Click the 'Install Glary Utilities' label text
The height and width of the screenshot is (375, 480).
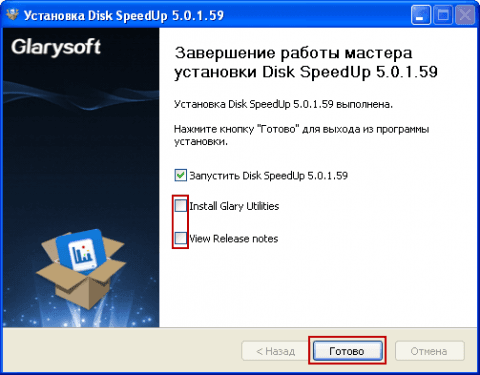coord(234,206)
